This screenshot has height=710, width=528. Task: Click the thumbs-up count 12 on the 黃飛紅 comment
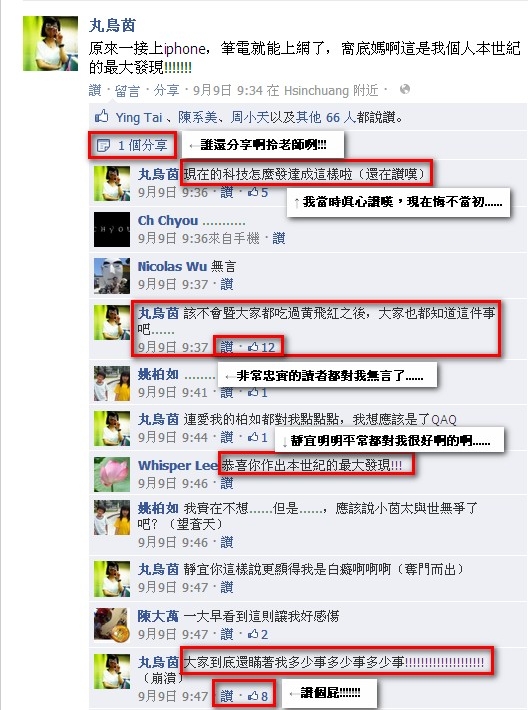(262, 347)
